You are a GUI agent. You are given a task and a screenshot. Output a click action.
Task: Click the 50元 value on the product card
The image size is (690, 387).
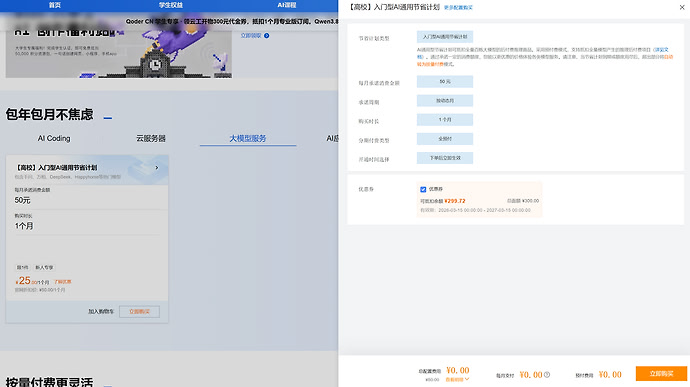[x=22, y=200]
